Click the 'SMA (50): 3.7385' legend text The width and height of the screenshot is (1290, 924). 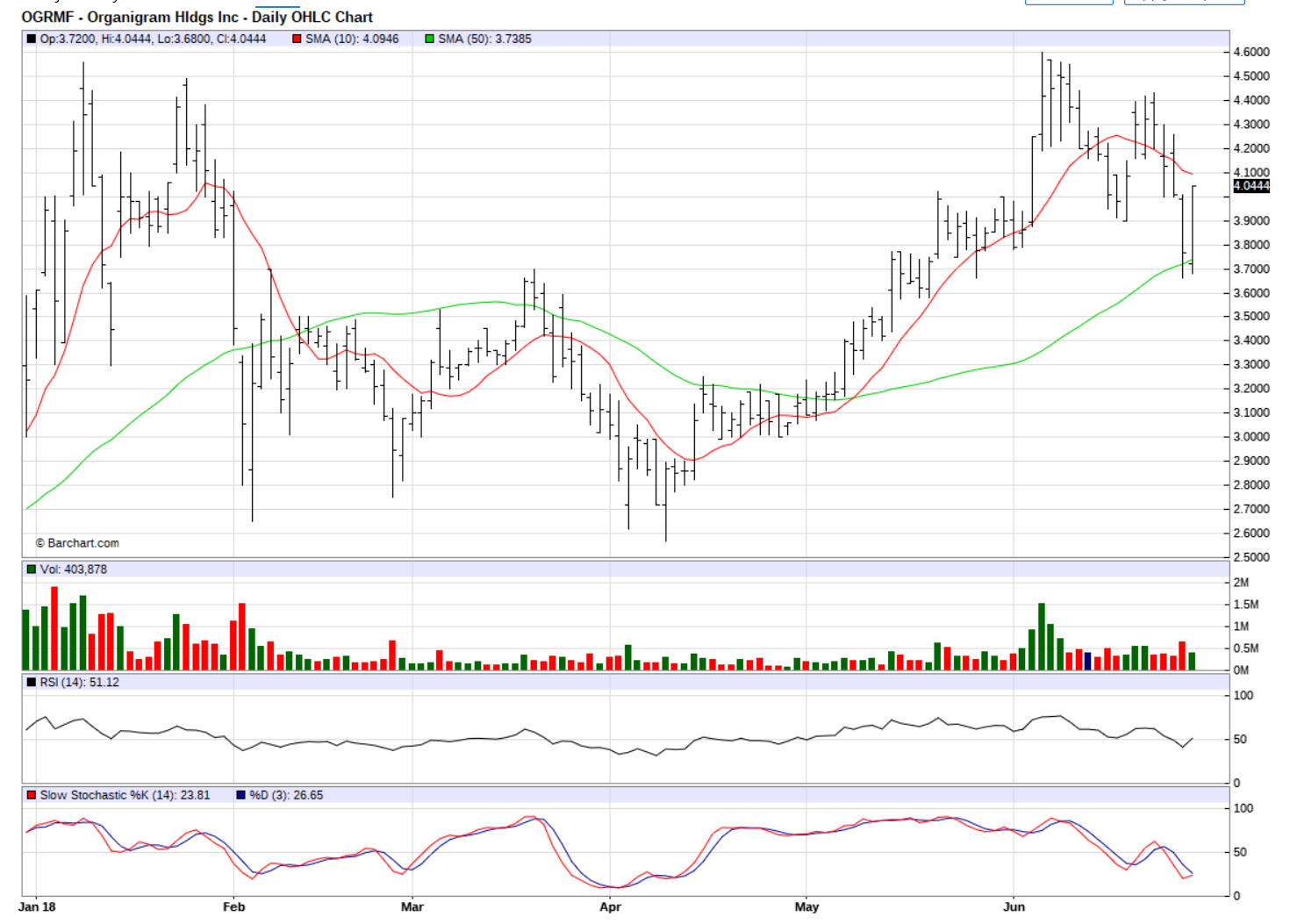[484, 39]
